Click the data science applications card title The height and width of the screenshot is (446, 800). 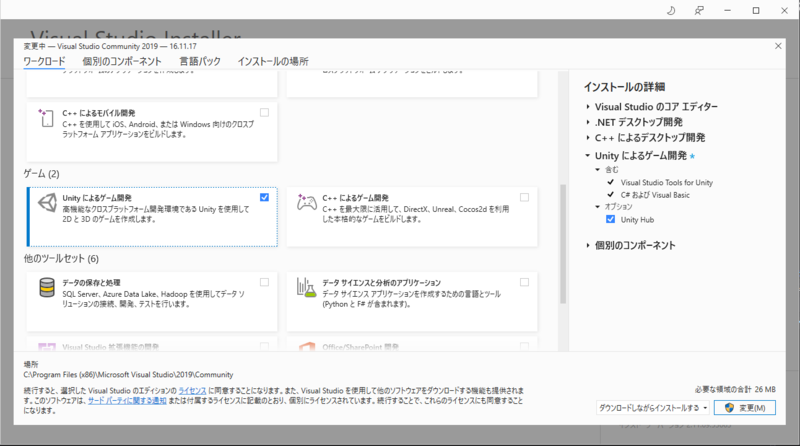[x=381, y=283]
